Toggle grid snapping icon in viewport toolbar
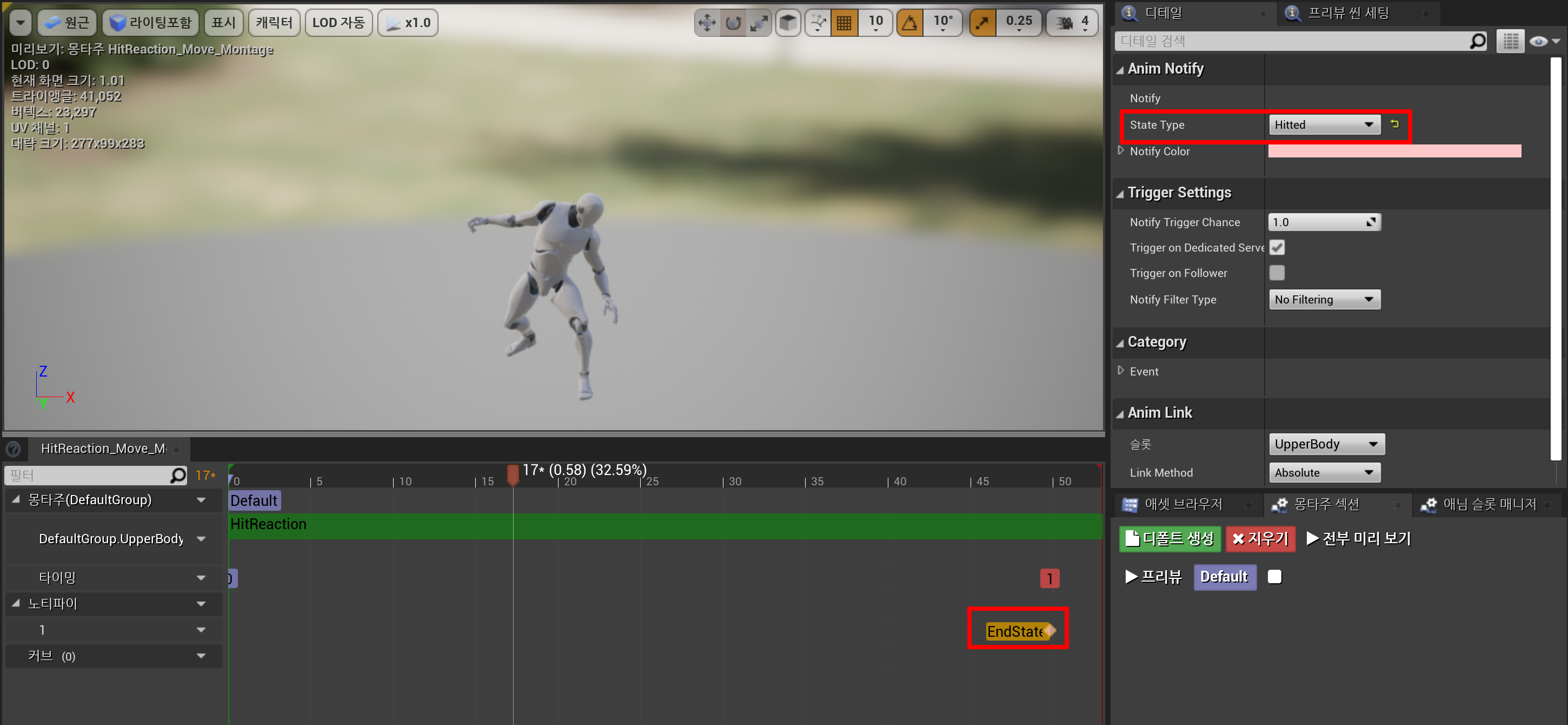This screenshot has height=725, width=1568. (843, 23)
